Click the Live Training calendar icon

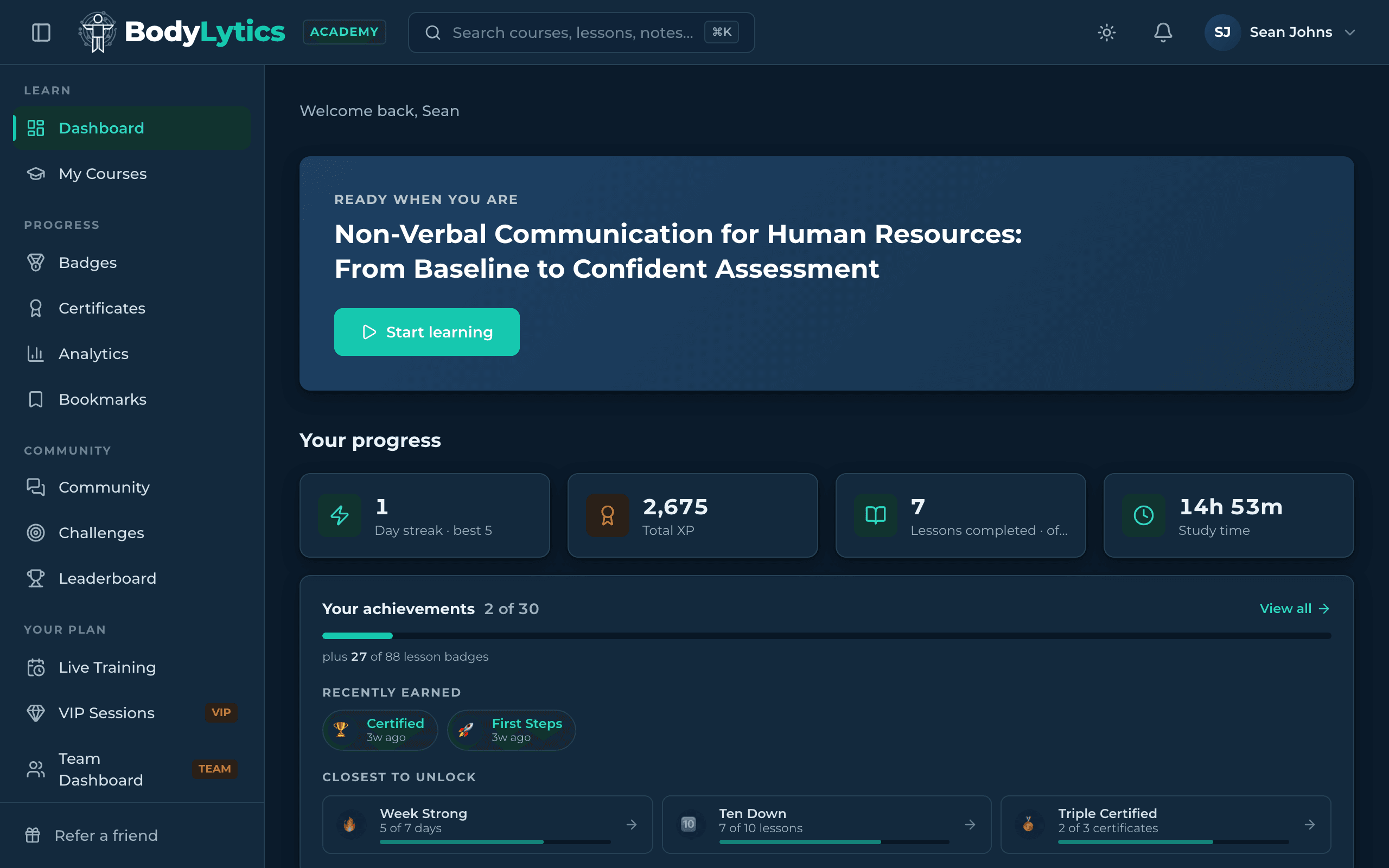[x=36, y=667]
